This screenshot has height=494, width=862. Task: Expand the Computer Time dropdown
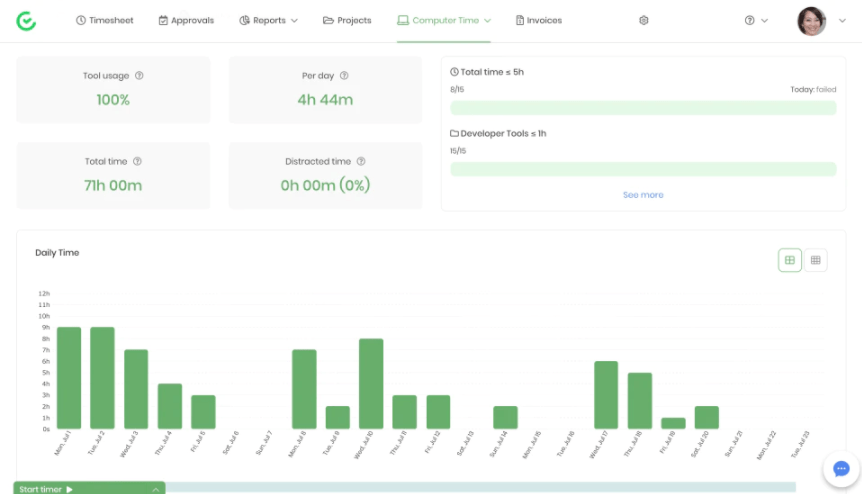[x=444, y=20]
